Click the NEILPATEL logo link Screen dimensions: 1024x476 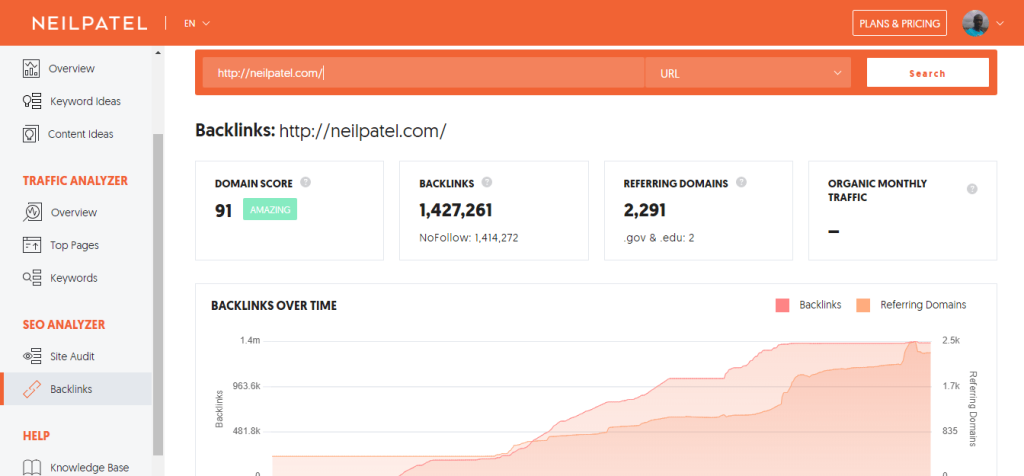point(89,23)
